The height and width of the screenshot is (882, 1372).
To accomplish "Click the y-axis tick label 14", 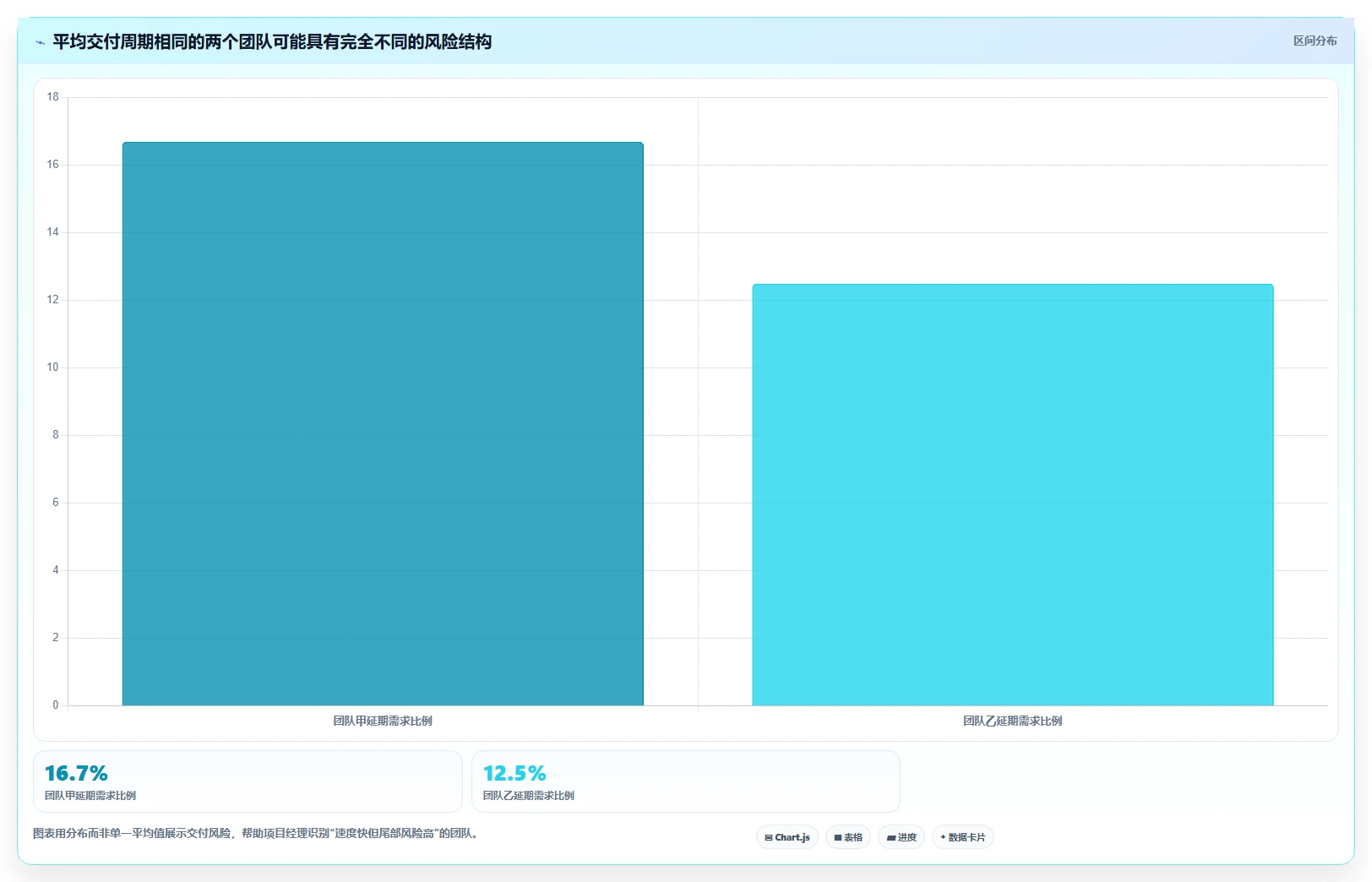I will 53,232.
